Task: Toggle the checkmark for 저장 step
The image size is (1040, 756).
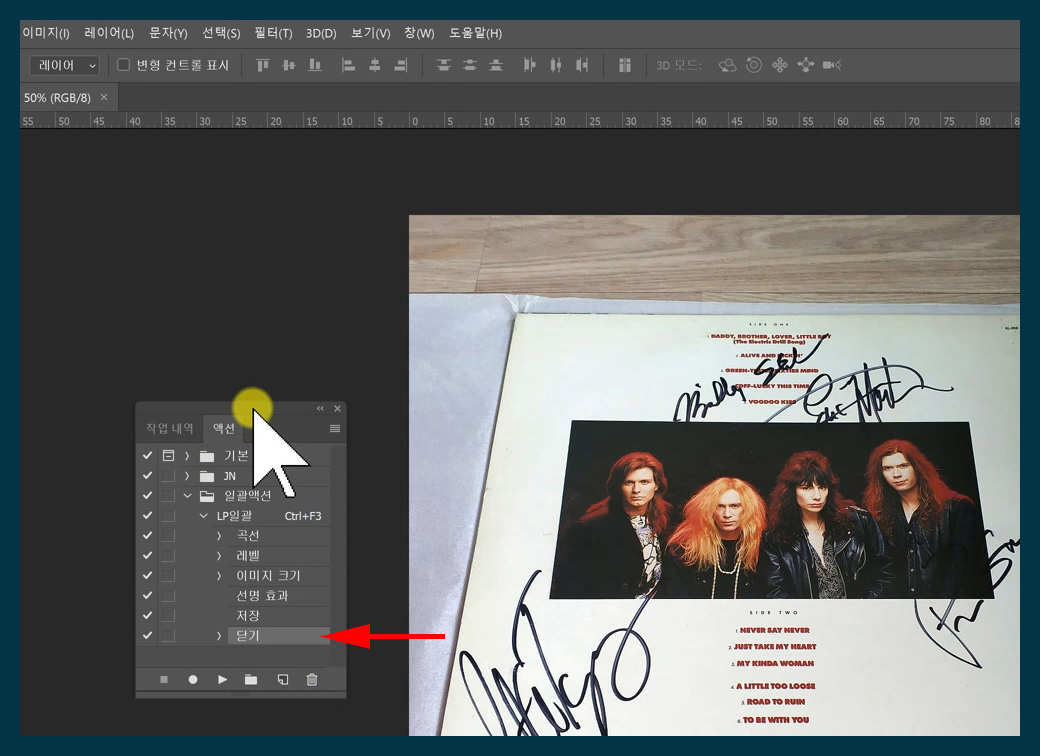Action: point(147,615)
